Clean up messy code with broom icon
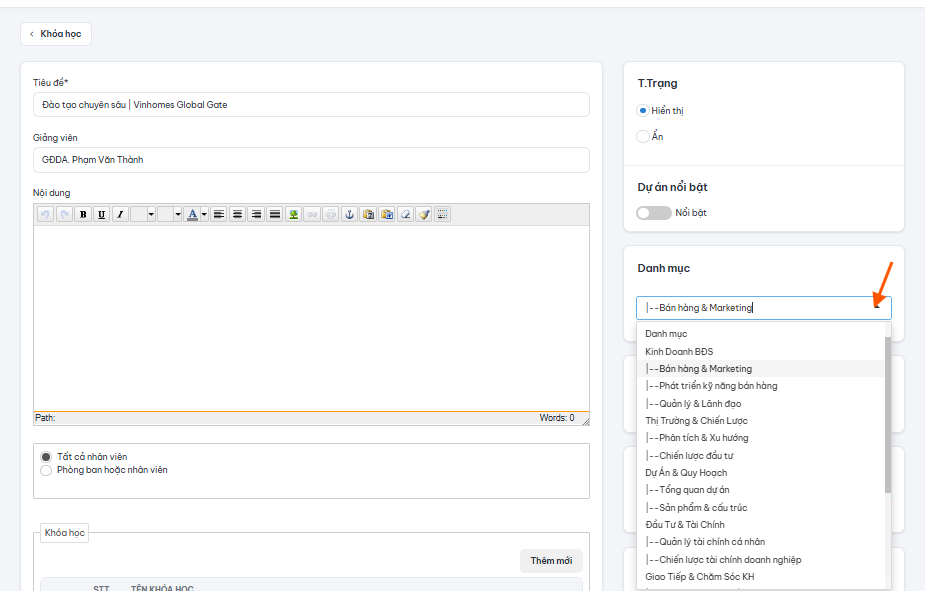Screen dimensions: 925x591 424,214
